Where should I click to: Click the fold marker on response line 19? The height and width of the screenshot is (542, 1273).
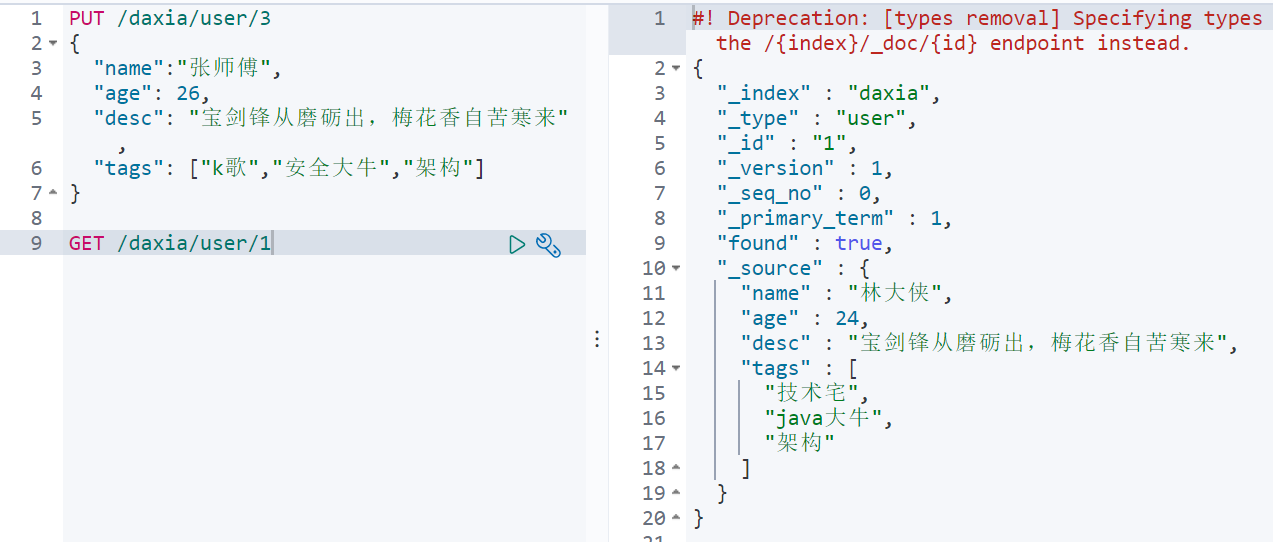point(676,493)
